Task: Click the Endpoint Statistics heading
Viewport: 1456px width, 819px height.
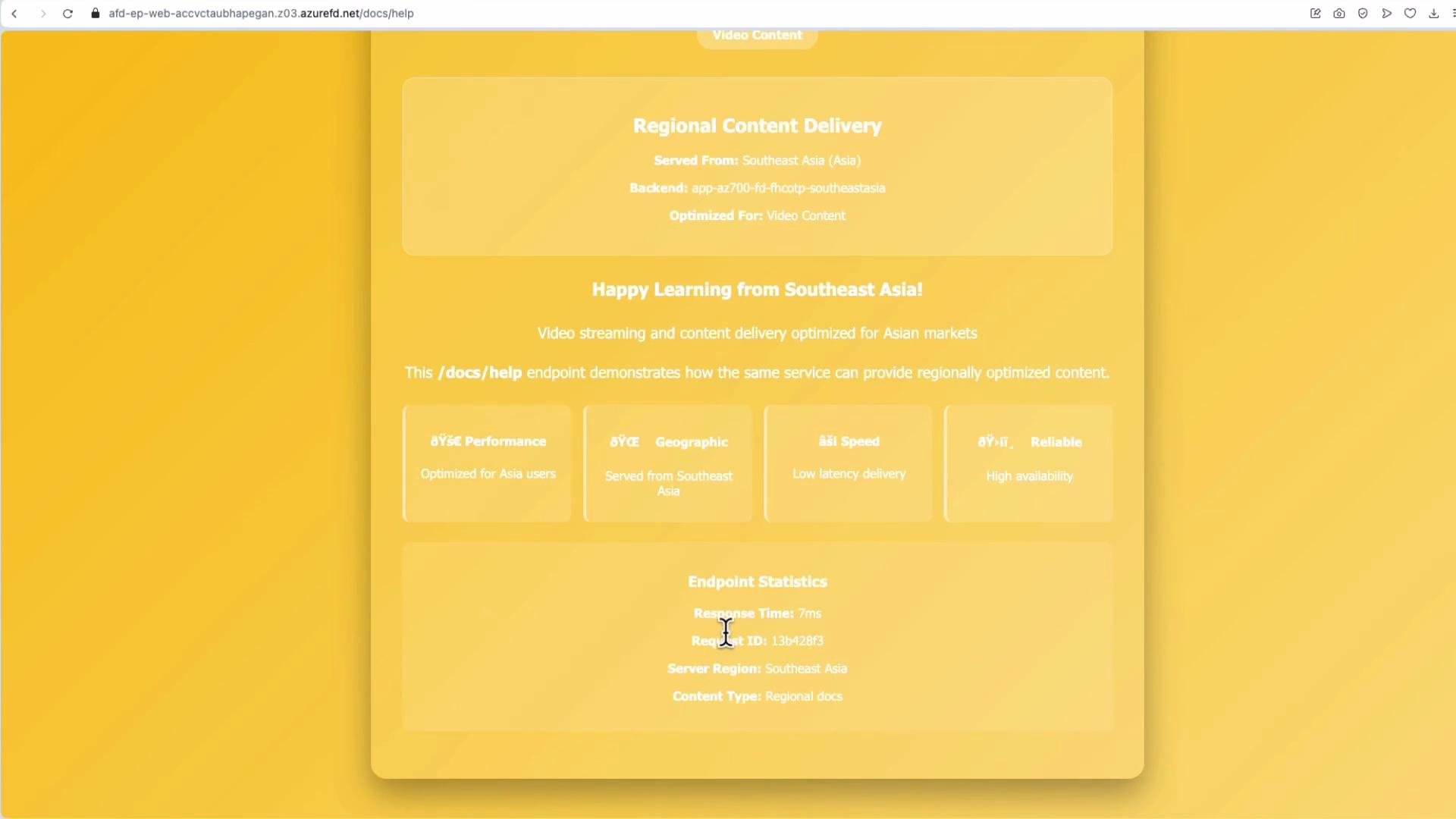Action: 757,582
